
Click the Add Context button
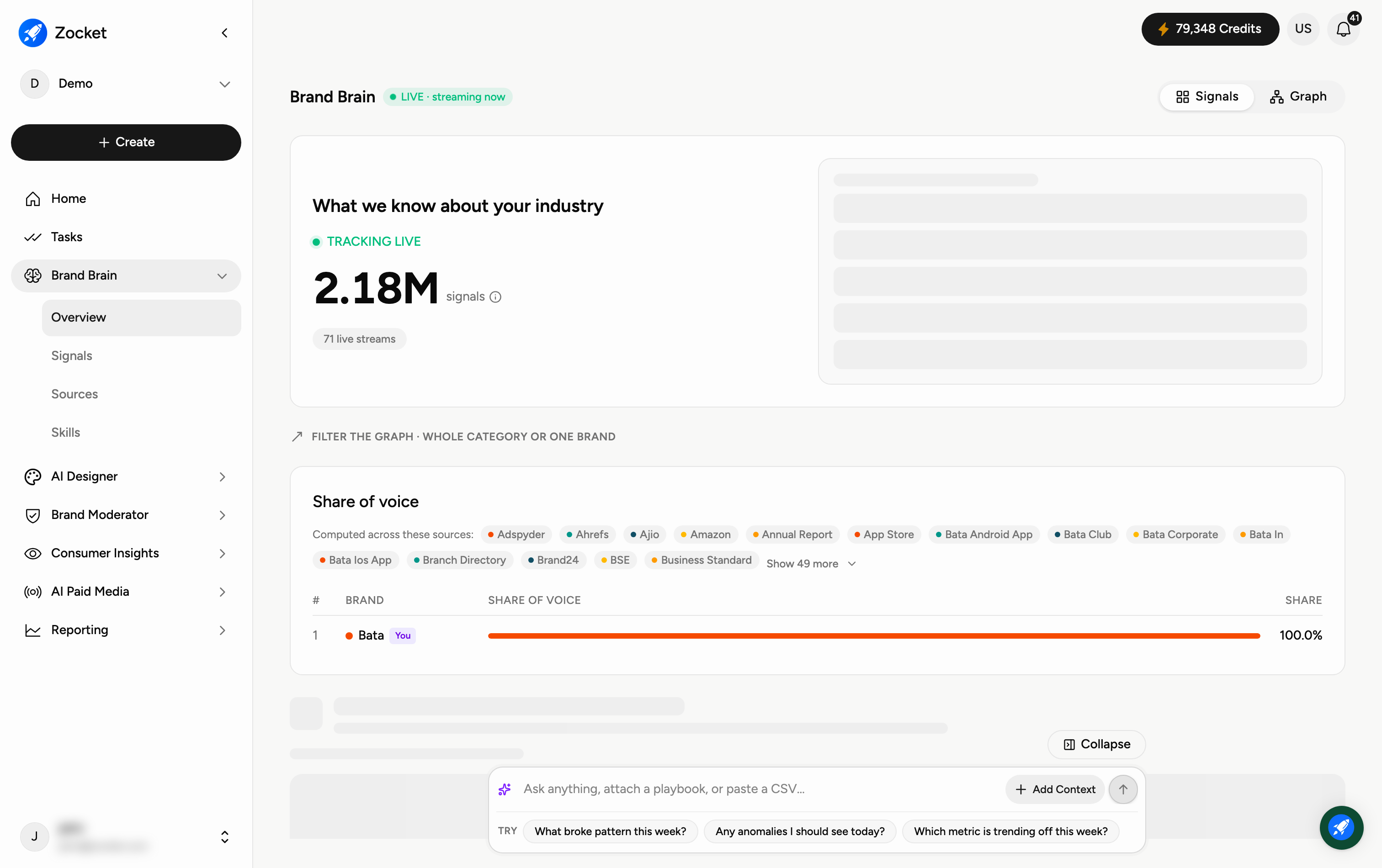point(1055,789)
